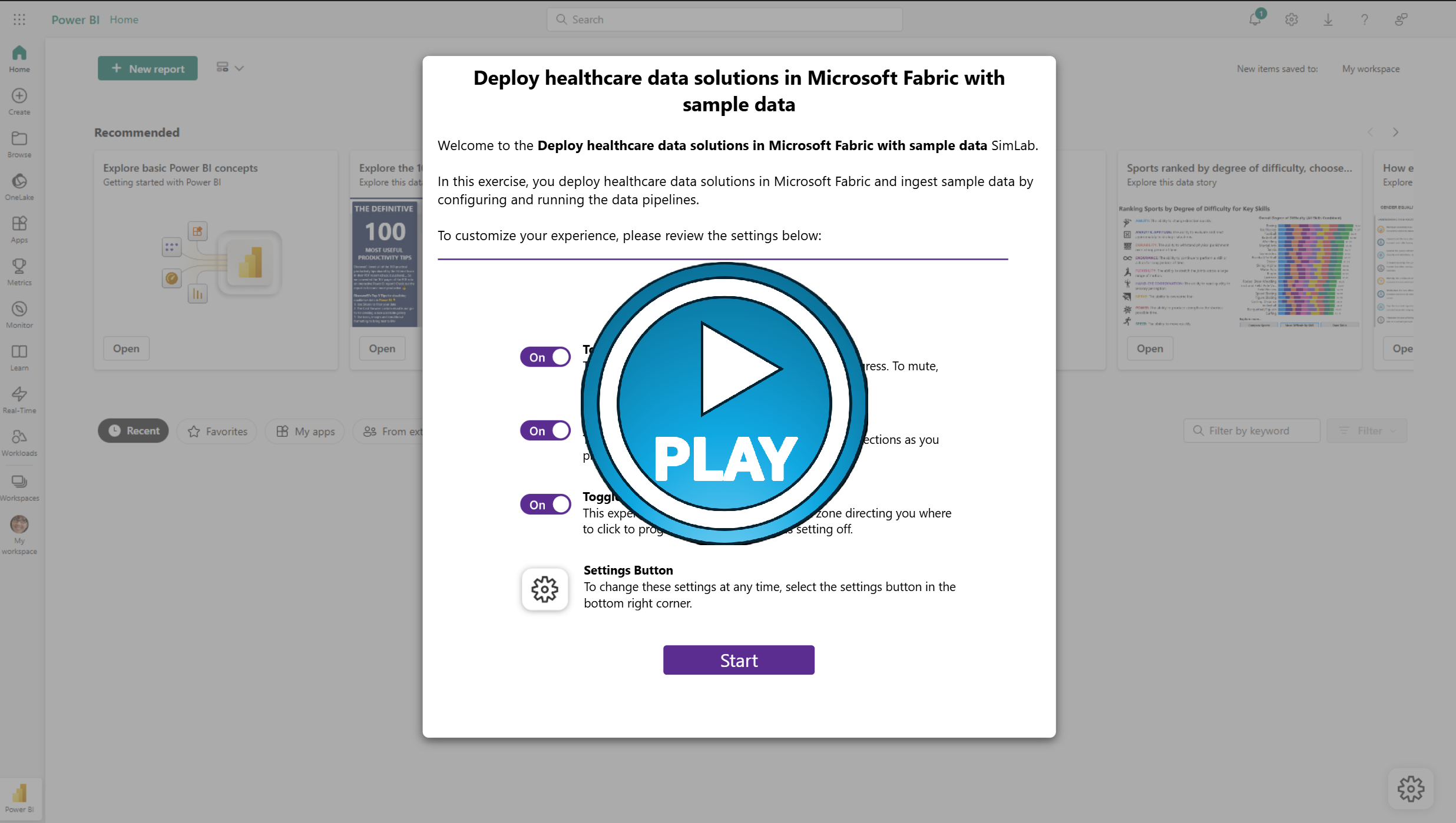Disable the second On switch

[x=545, y=430]
